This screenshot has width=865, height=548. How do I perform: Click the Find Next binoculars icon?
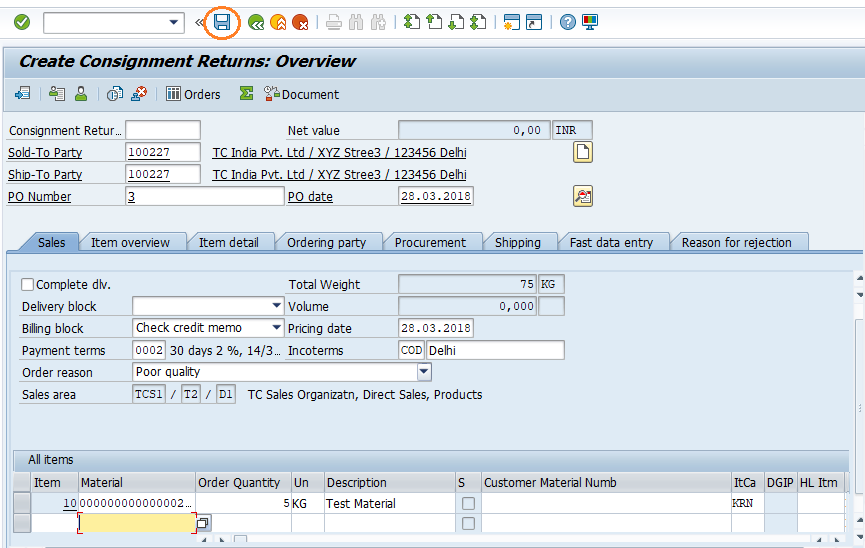(378, 23)
